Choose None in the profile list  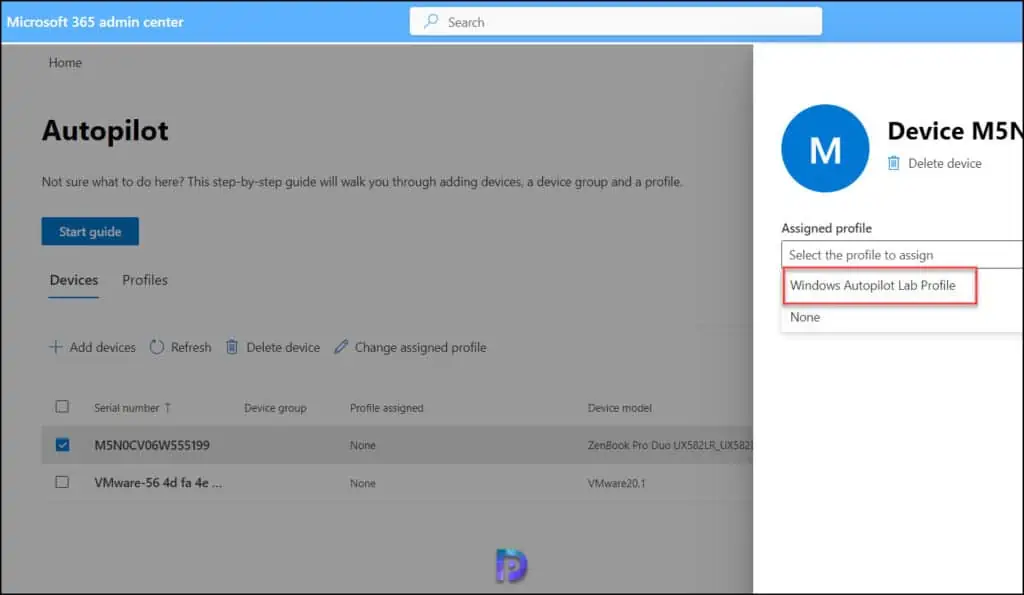805,317
